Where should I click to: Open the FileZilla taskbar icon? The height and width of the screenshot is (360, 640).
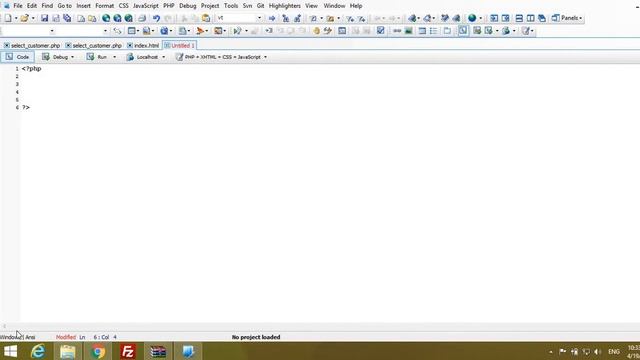click(x=128, y=351)
